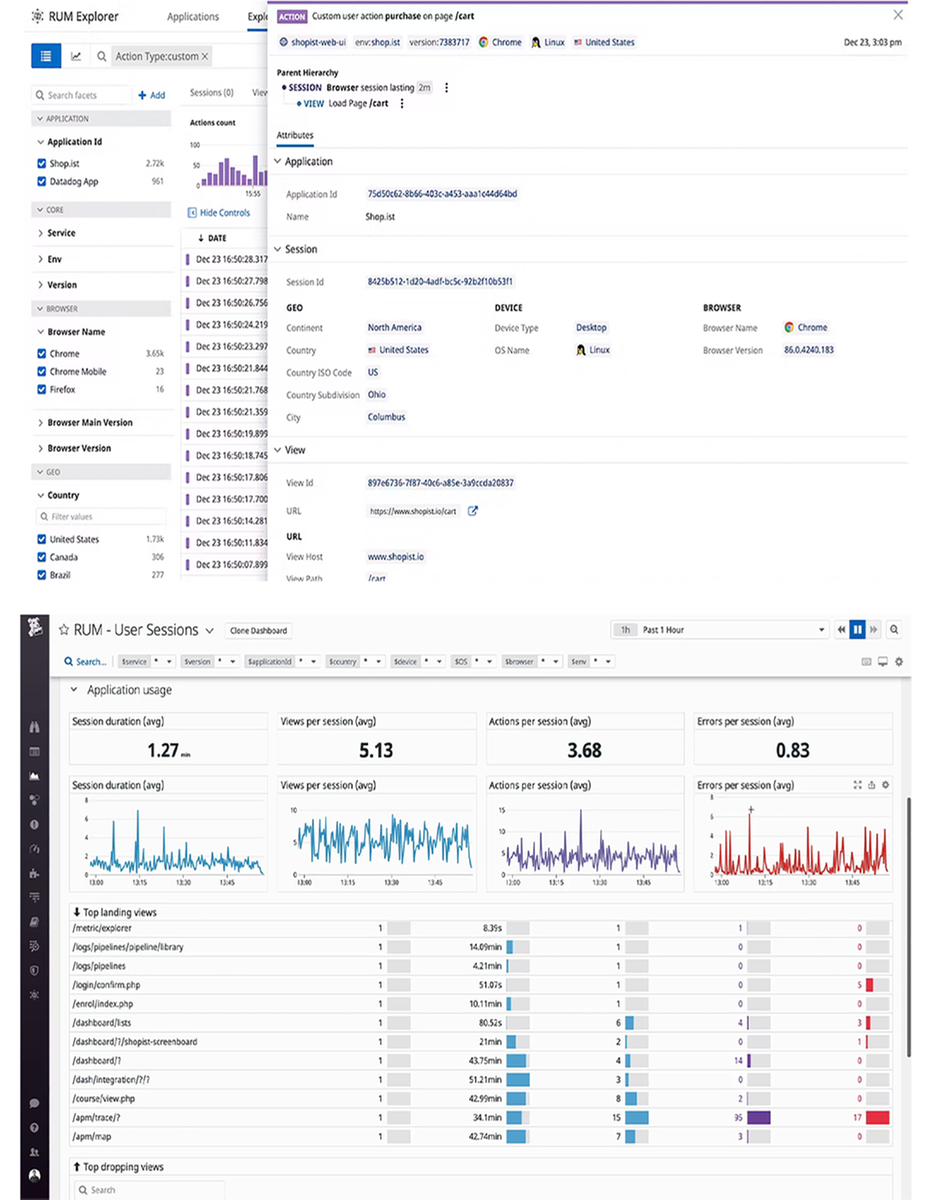Viewport: 933px width, 1200px height.
Task: Uncheck the Shop.ist application facet
Action: pyautogui.click(x=42, y=163)
